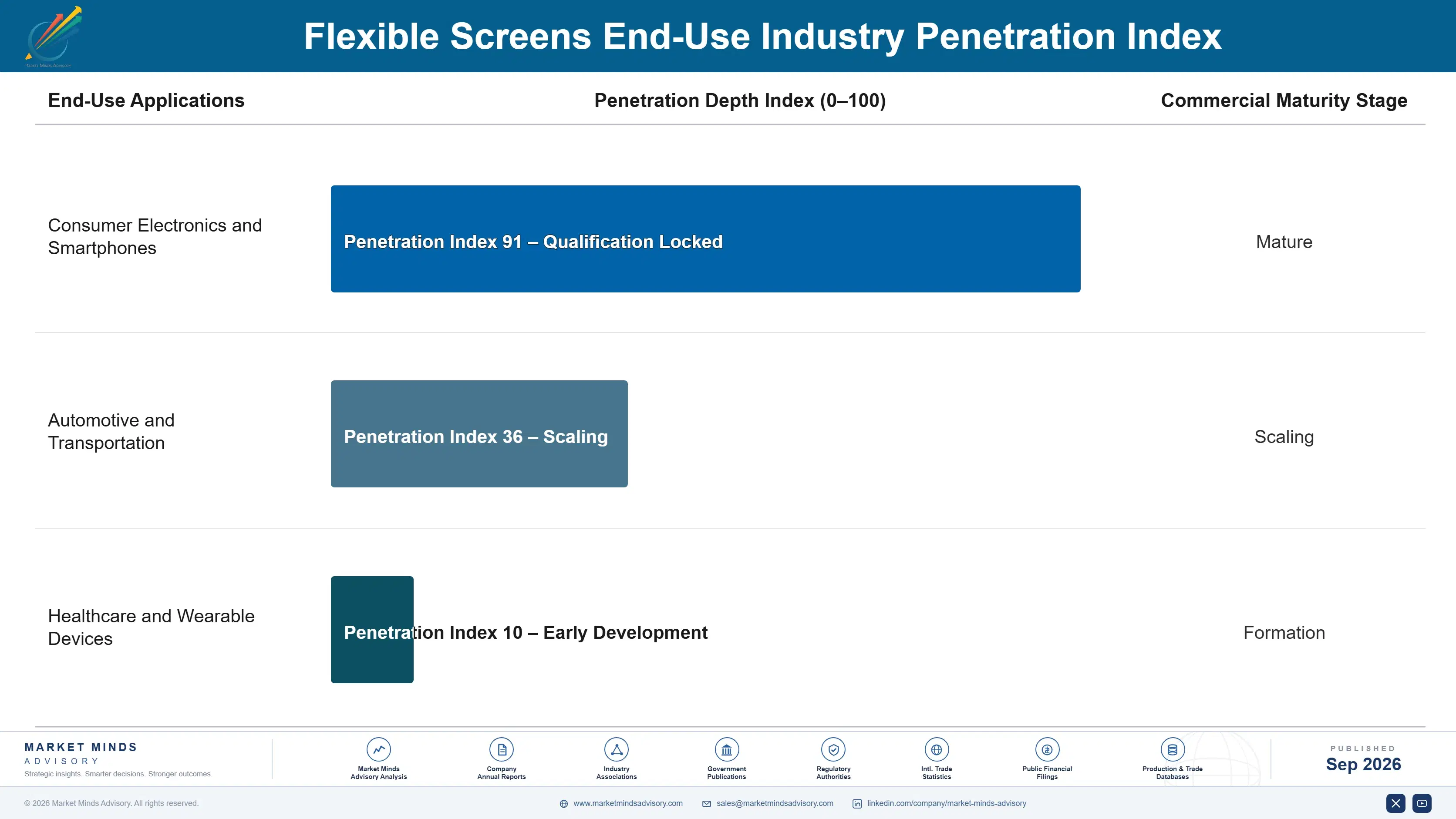Select the Penetration Index 36 Scaling bar
Screen dimensions: 1456x819
coord(479,434)
